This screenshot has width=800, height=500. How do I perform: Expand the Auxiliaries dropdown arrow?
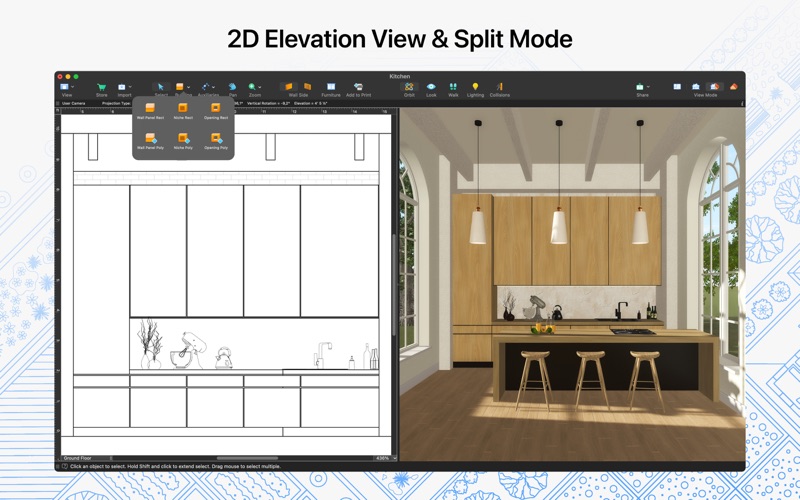(x=213, y=87)
